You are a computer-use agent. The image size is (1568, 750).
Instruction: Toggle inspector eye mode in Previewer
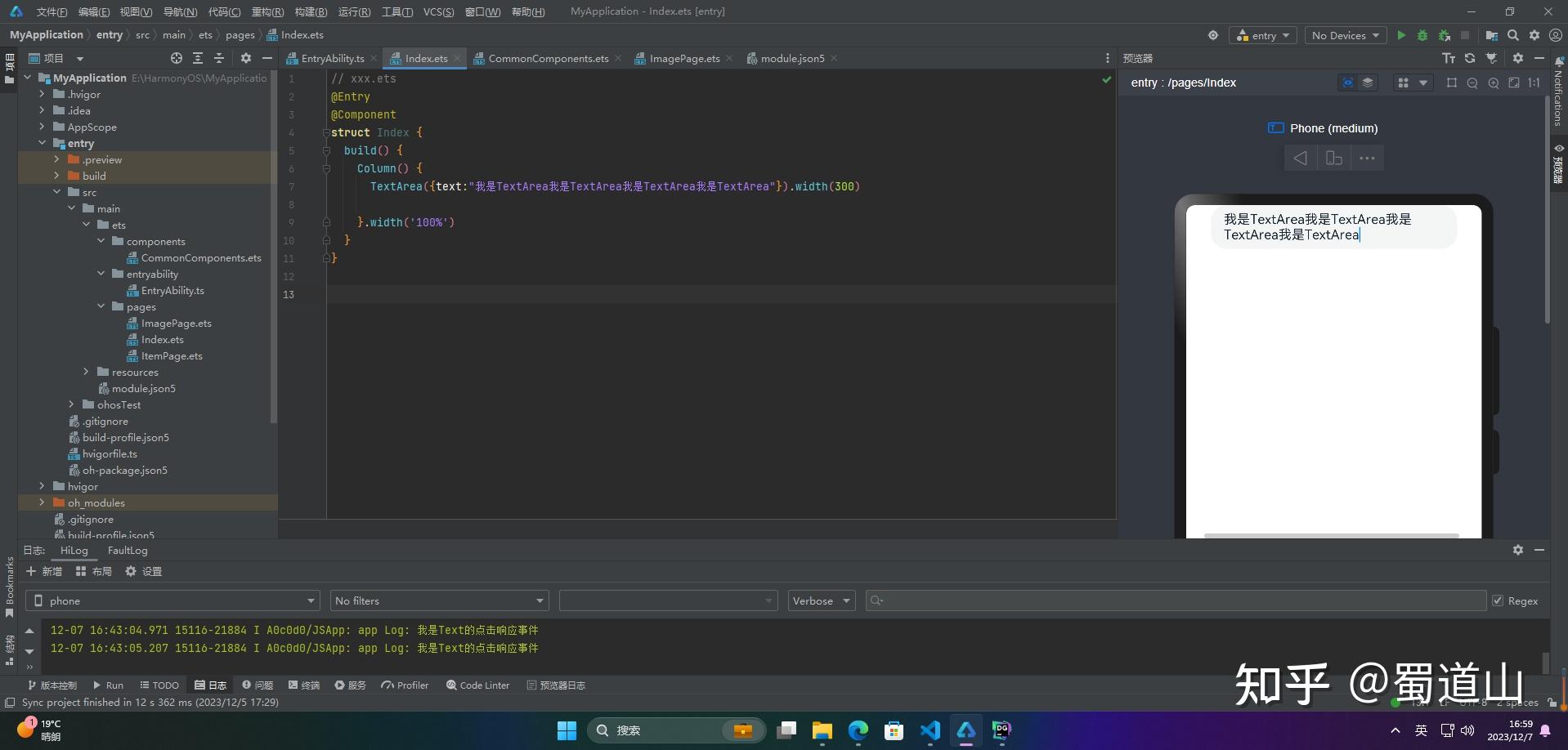tap(1347, 83)
